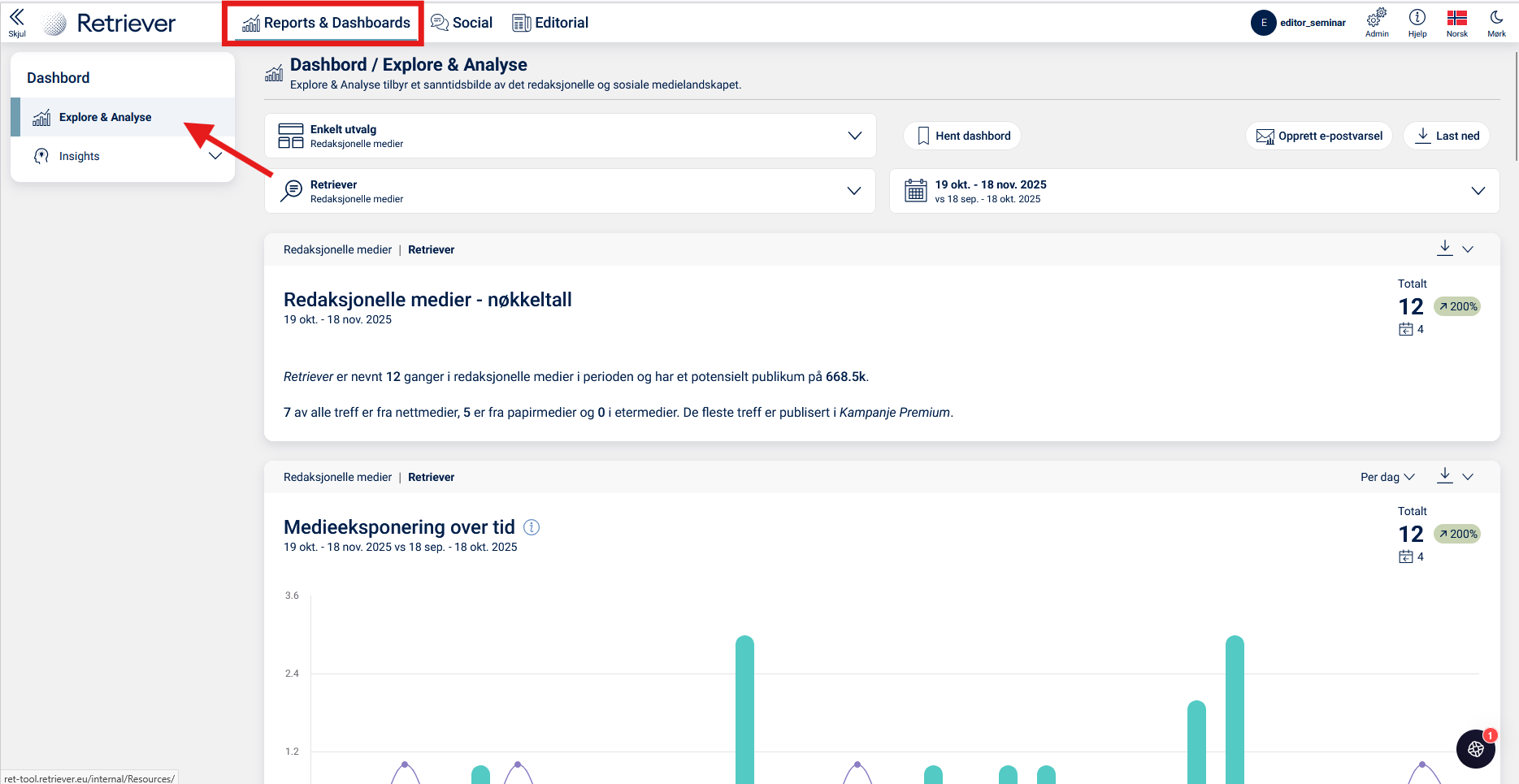Click the info icon beside Medieeksponering over tid
The width and height of the screenshot is (1519, 784).
(532, 527)
